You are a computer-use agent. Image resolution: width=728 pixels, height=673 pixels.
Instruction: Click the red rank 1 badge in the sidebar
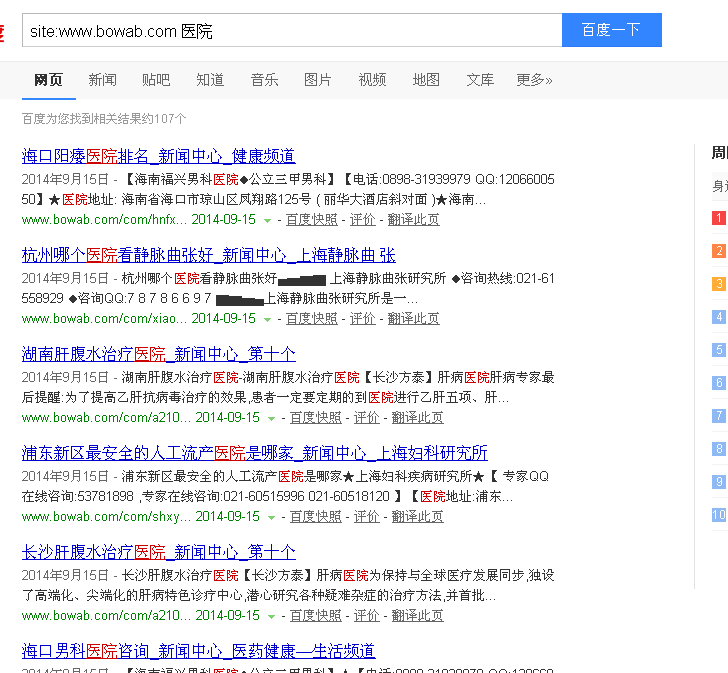click(x=719, y=218)
